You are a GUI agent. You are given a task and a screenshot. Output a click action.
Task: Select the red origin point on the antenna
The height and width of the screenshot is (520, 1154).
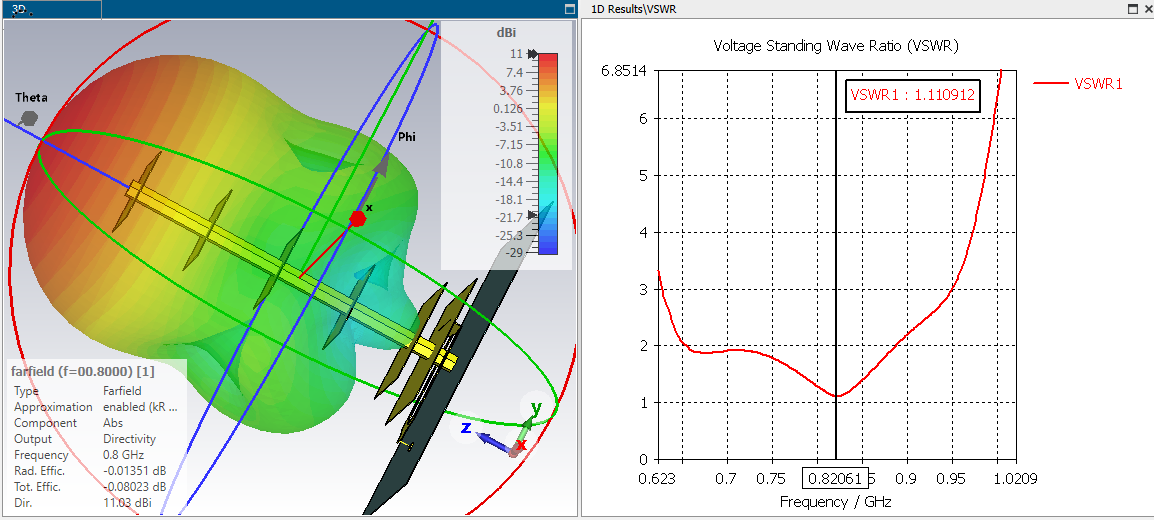tap(357, 218)
